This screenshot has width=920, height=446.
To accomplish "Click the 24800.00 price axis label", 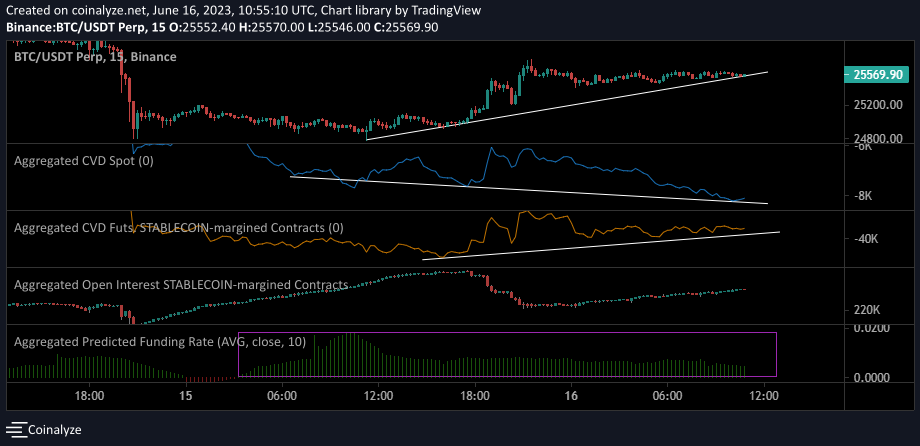I will click(878, 138).
